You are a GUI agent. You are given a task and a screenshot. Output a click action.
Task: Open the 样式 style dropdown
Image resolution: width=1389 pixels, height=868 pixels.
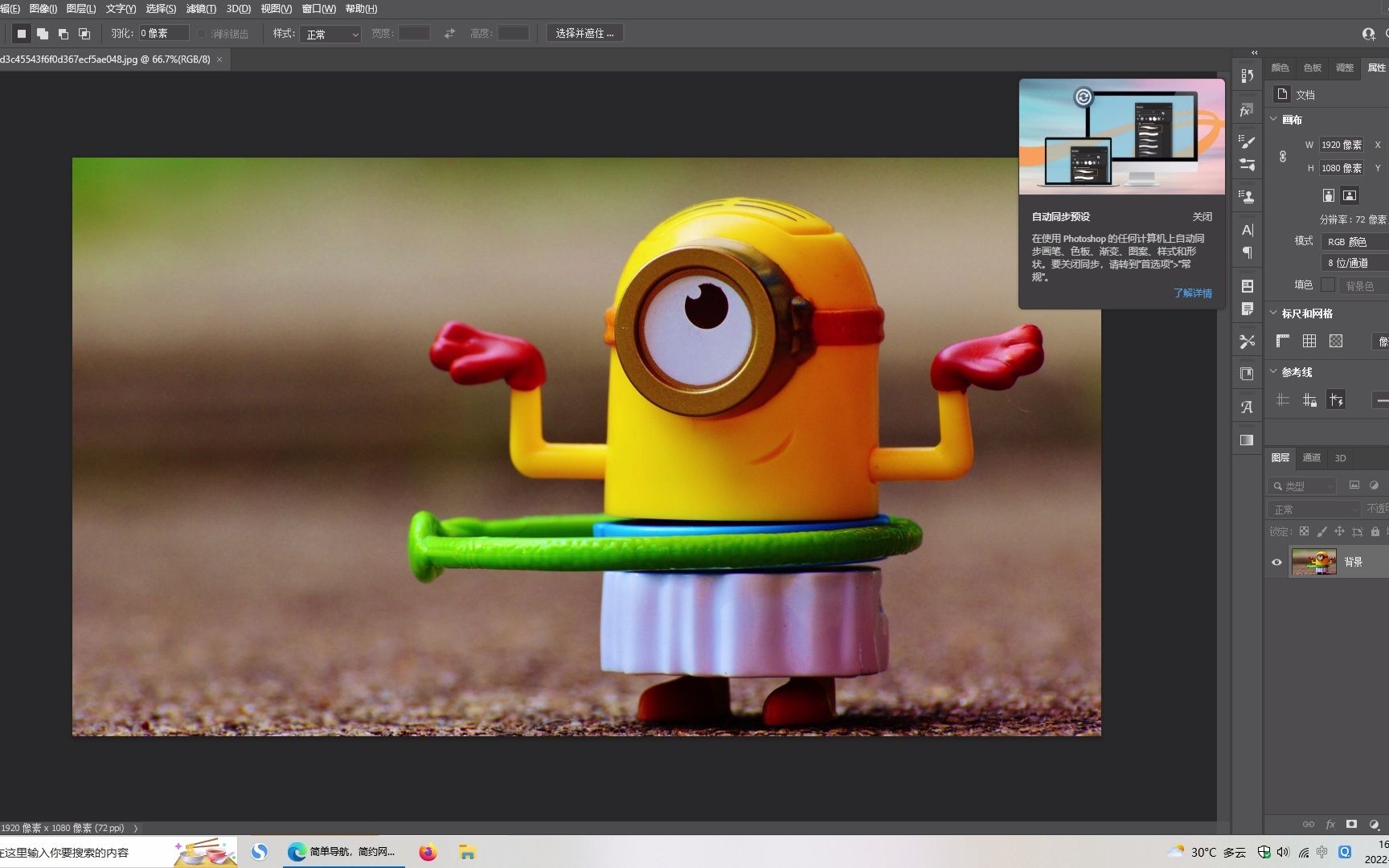pyautogui.click(x=330, y=34)
